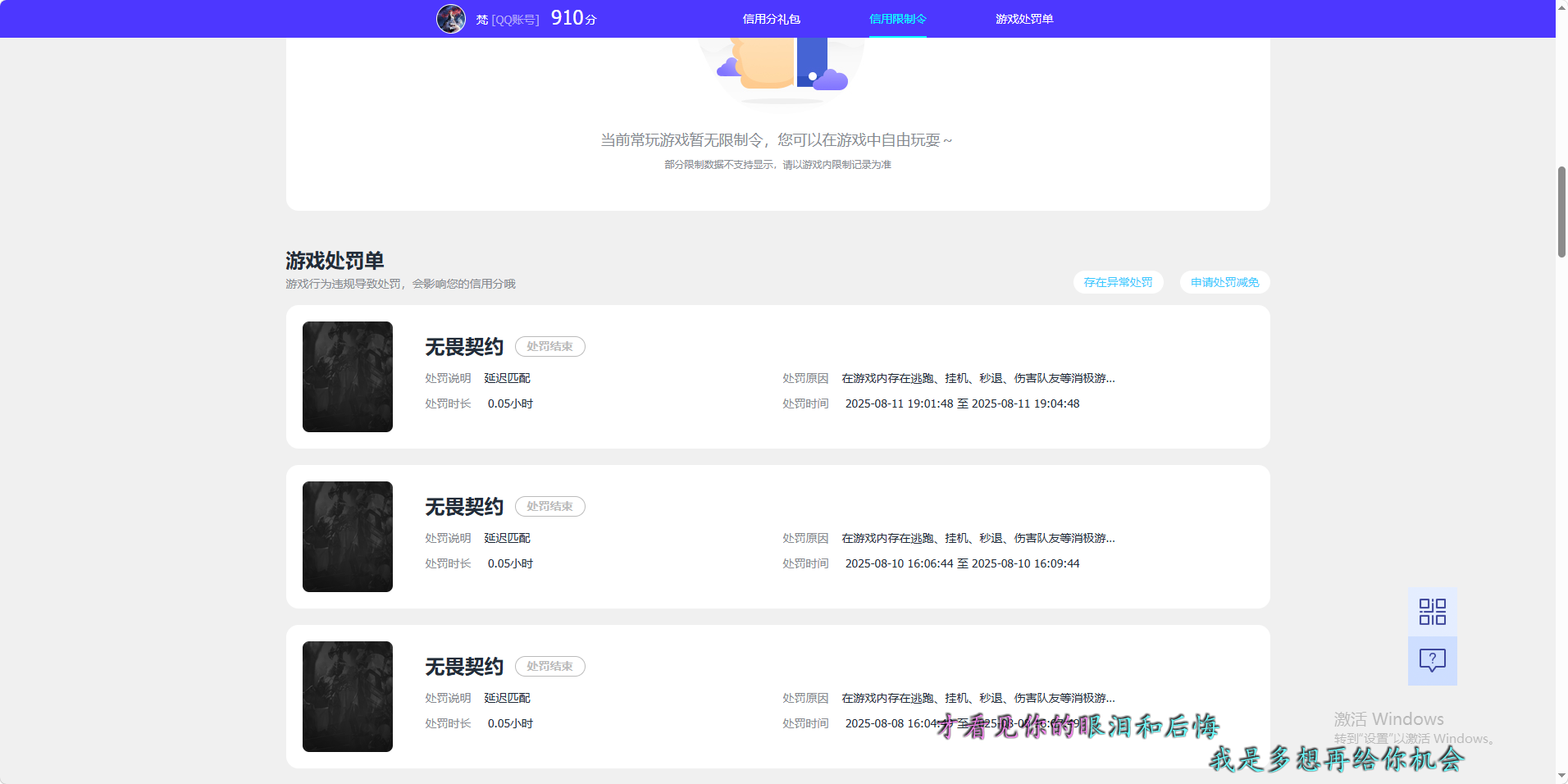Open game thumbnail of 2025-08-10 penalty
The height and width of the screenshot is (784, 1568).
[x=348, y=536]
